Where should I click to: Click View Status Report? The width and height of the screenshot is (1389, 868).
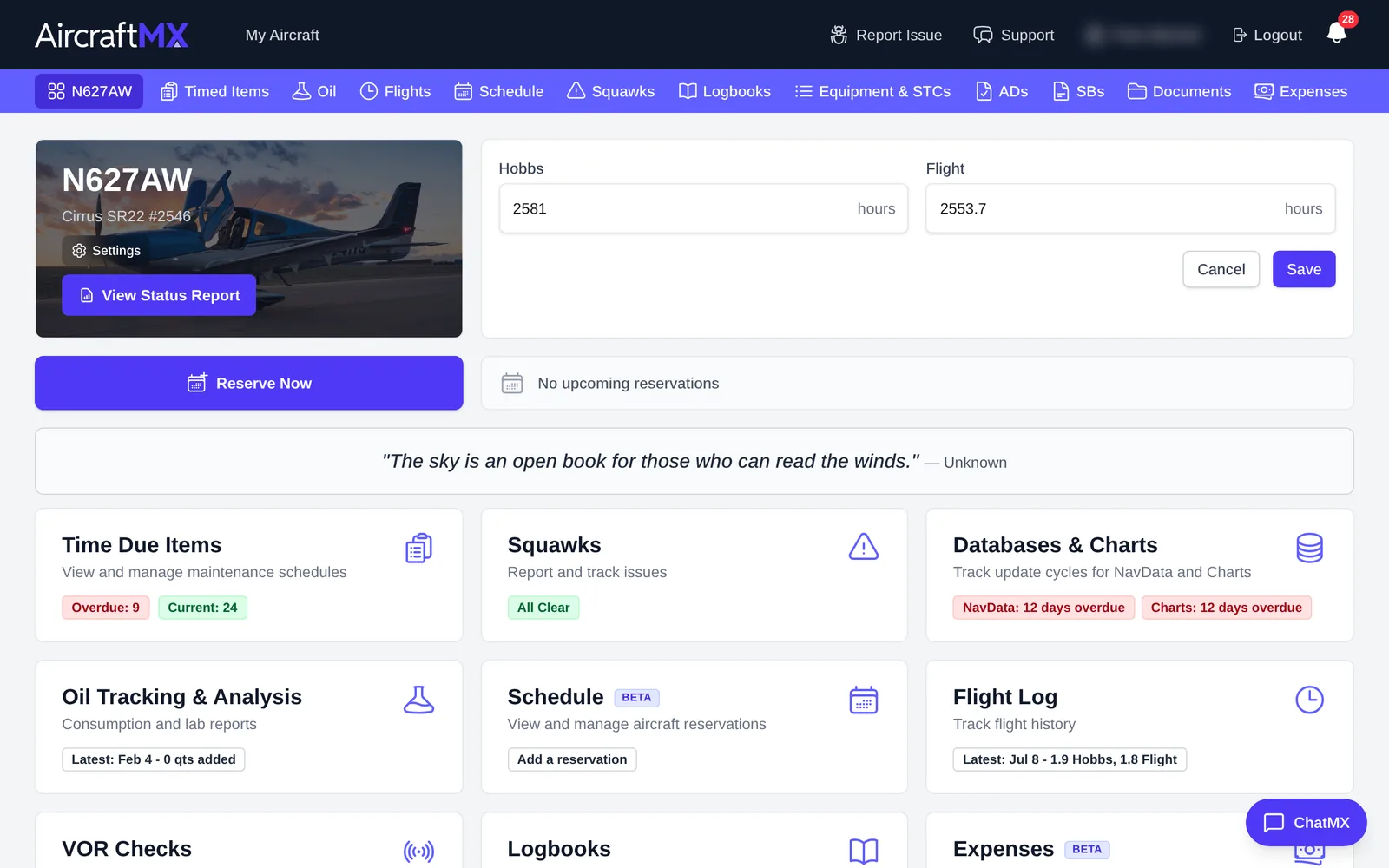pyautogui.click(x=159, y=295)
